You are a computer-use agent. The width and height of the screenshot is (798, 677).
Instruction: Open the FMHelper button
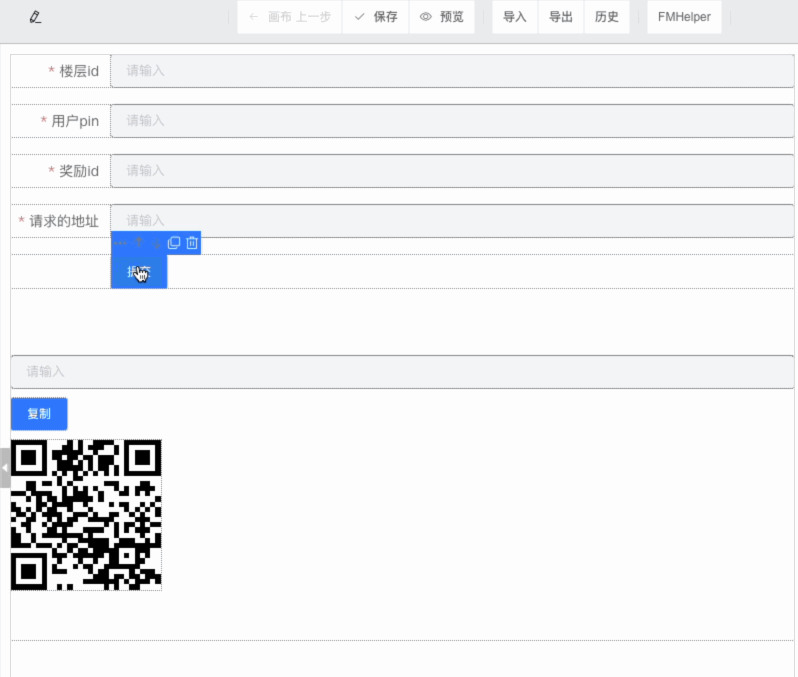click(684, 17)
